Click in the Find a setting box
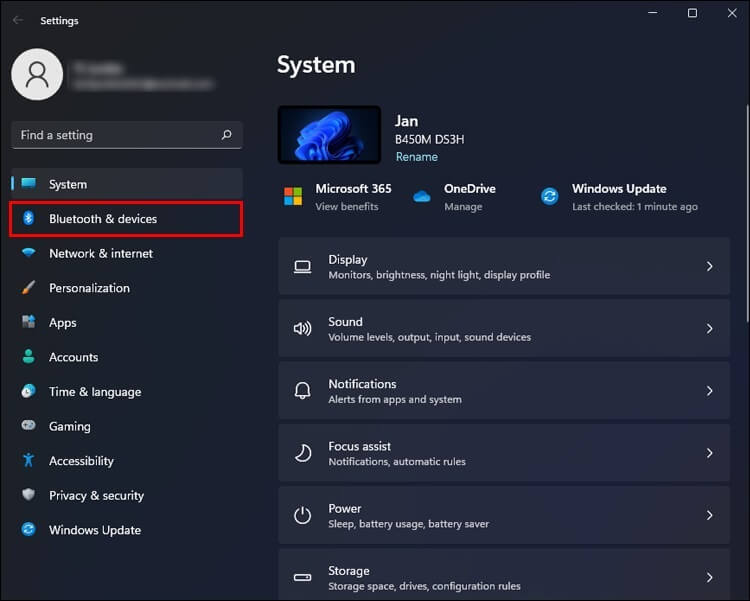Viewport: 750px width, 601px height. point(127,135)
